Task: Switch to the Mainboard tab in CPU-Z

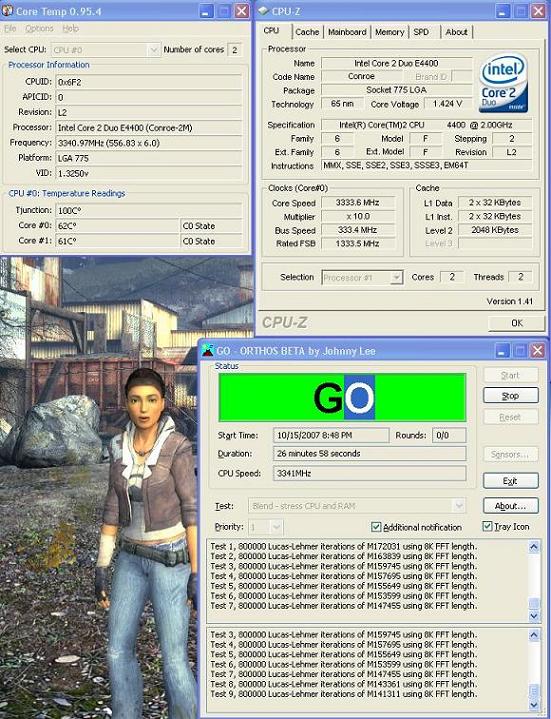Action: 347,32
